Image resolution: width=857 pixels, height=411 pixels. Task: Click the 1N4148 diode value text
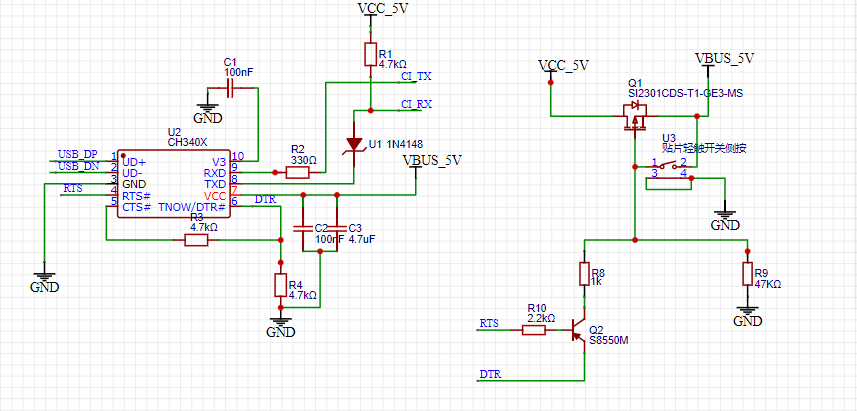[403, 144]
